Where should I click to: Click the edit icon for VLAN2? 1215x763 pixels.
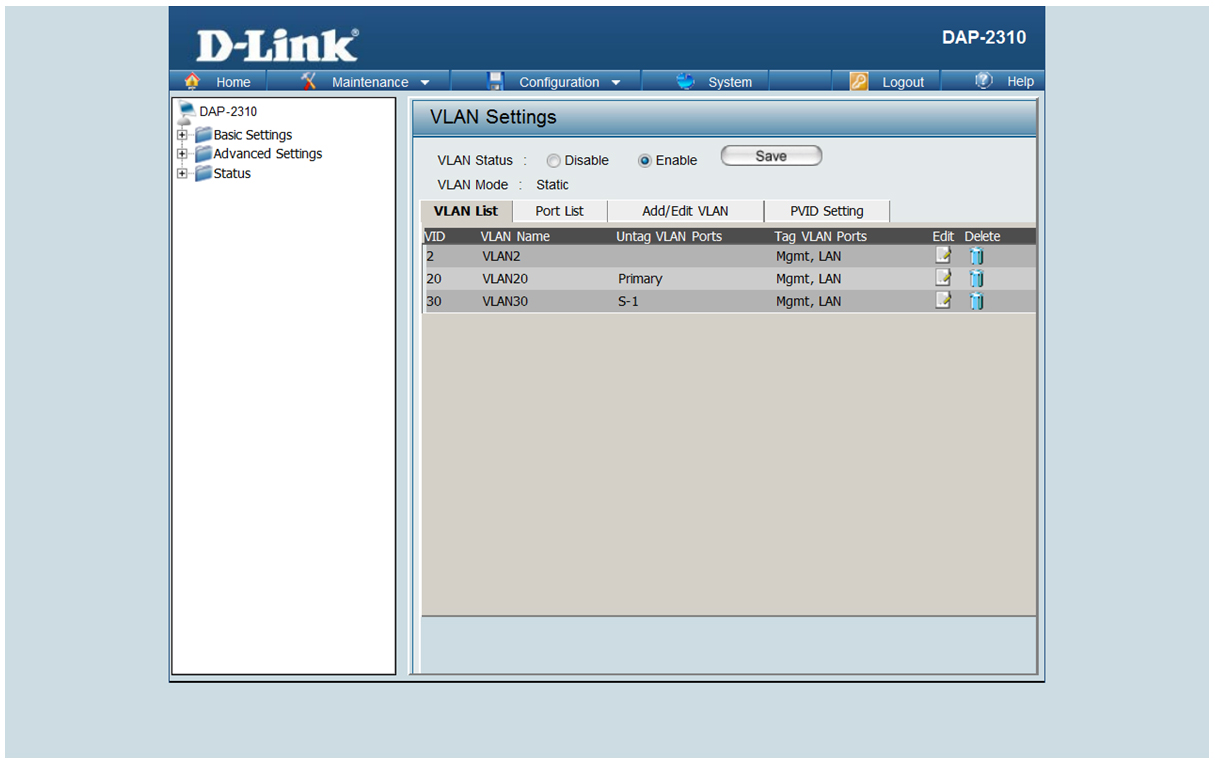click(x=942, y=256)
